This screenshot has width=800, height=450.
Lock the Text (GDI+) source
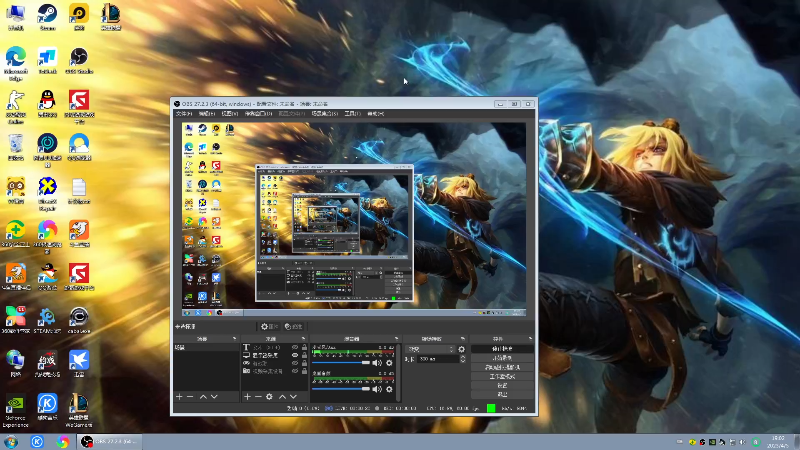point(305,347)
